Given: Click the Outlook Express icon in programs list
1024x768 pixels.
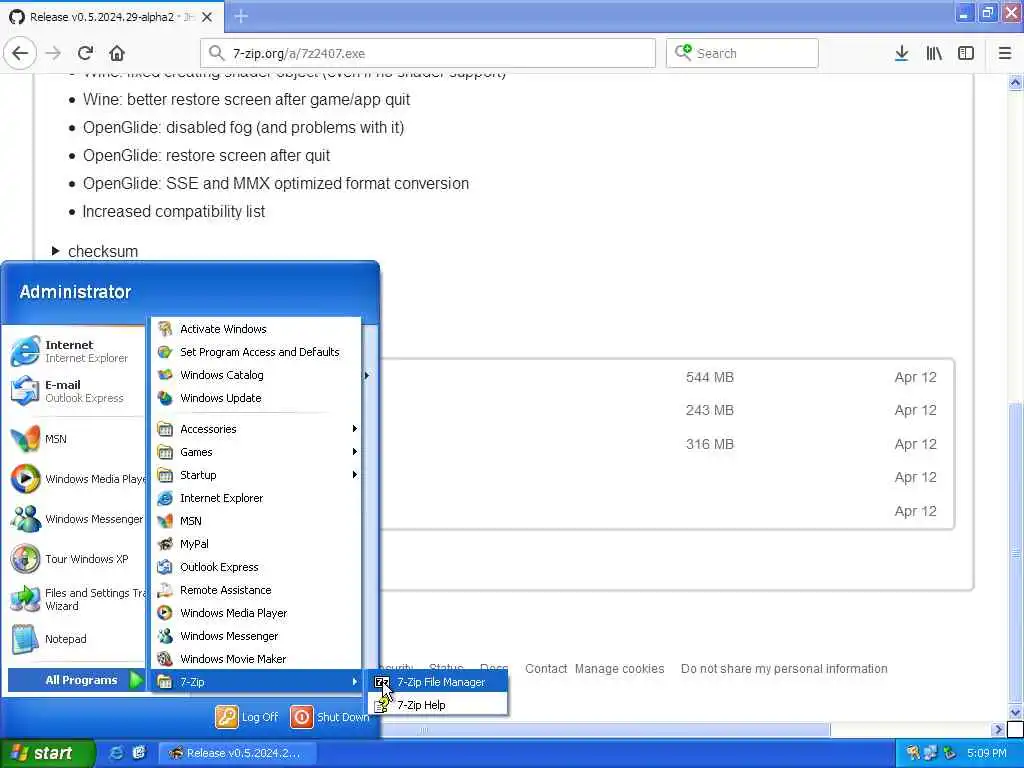Looking at the screenshot, I should (165, 567).
